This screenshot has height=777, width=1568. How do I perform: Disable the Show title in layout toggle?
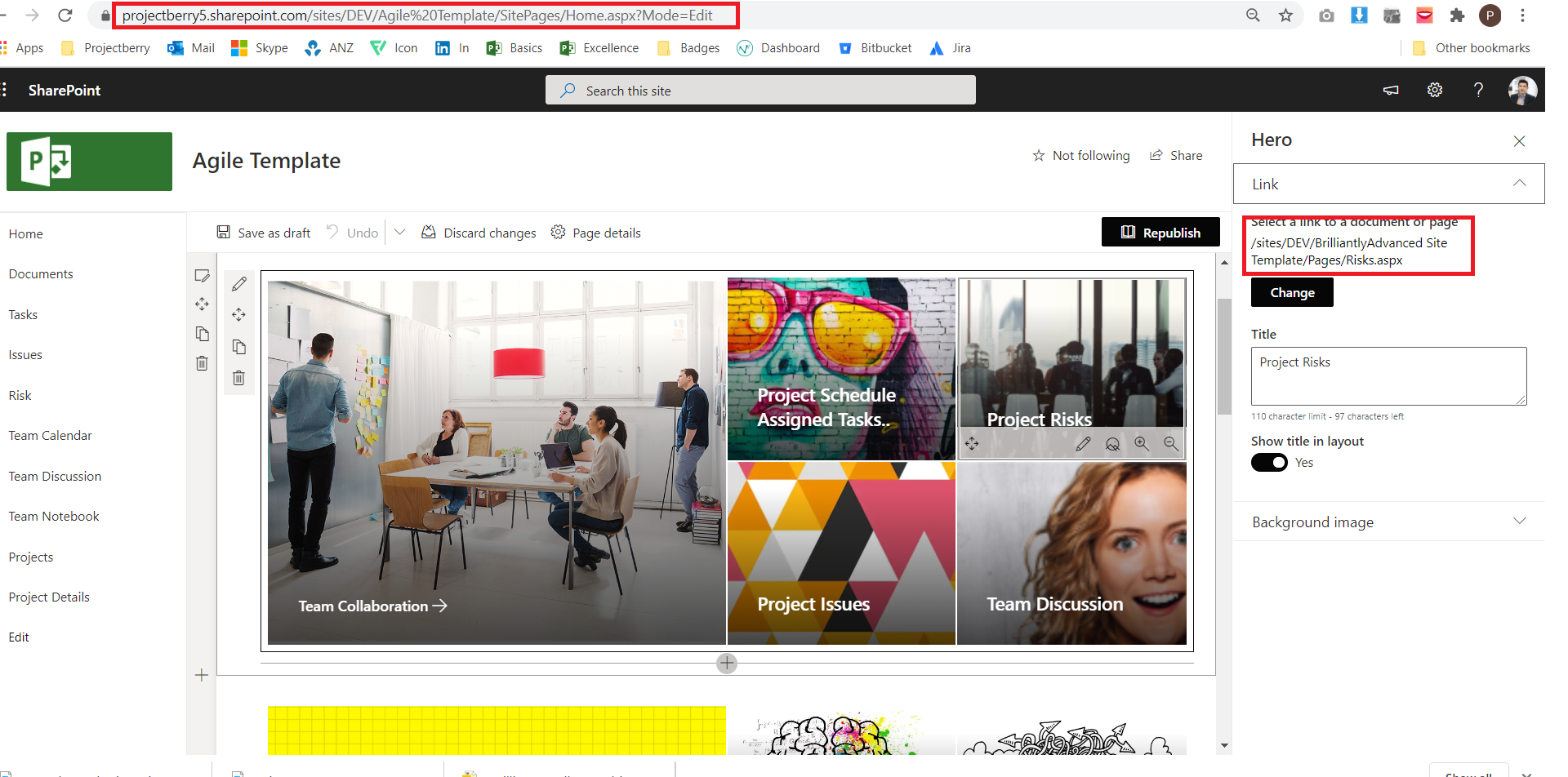click(1268, 462)
